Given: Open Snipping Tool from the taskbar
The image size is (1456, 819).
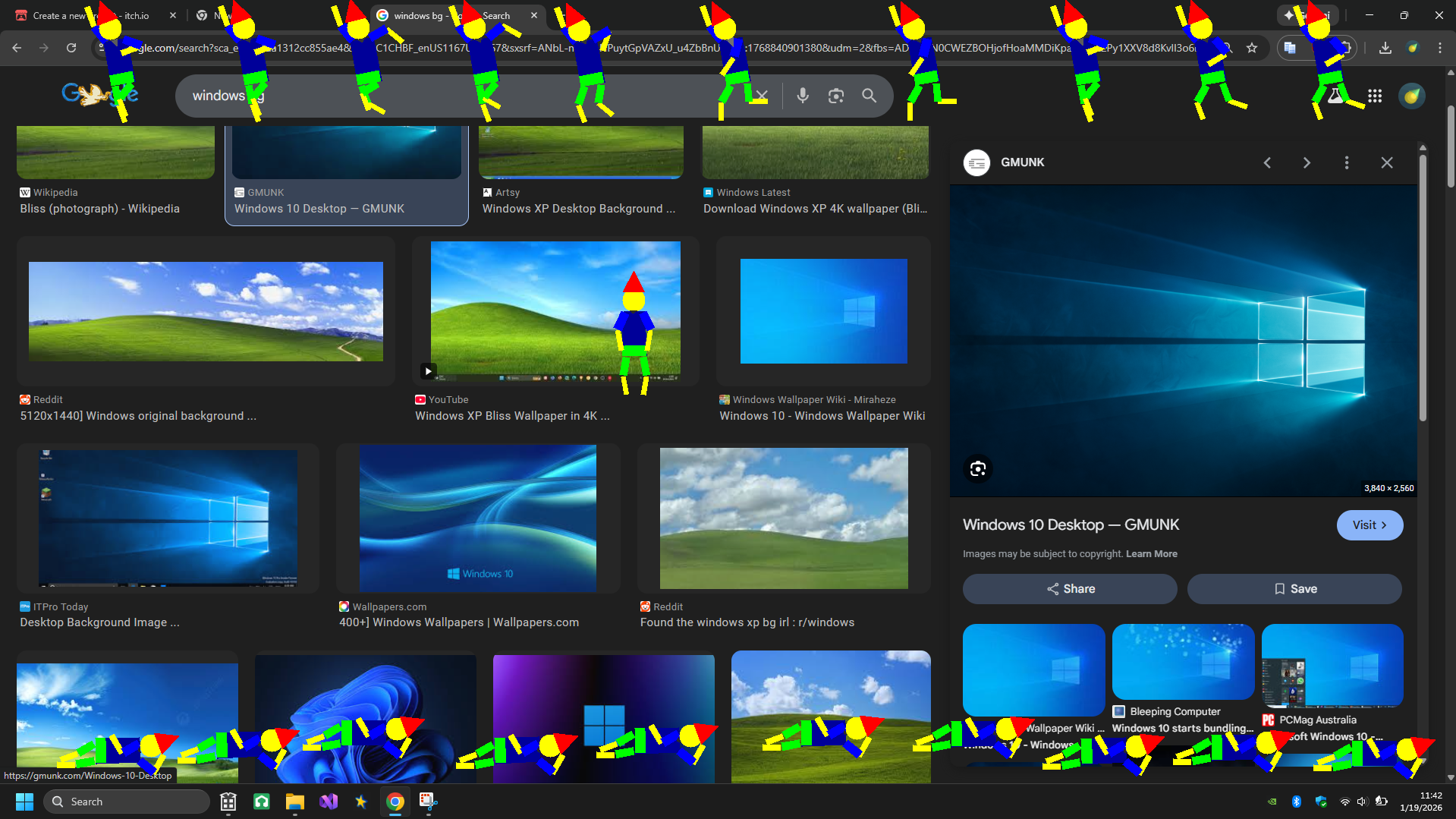Looking at the screenshot, I should [x=428, y=802].
